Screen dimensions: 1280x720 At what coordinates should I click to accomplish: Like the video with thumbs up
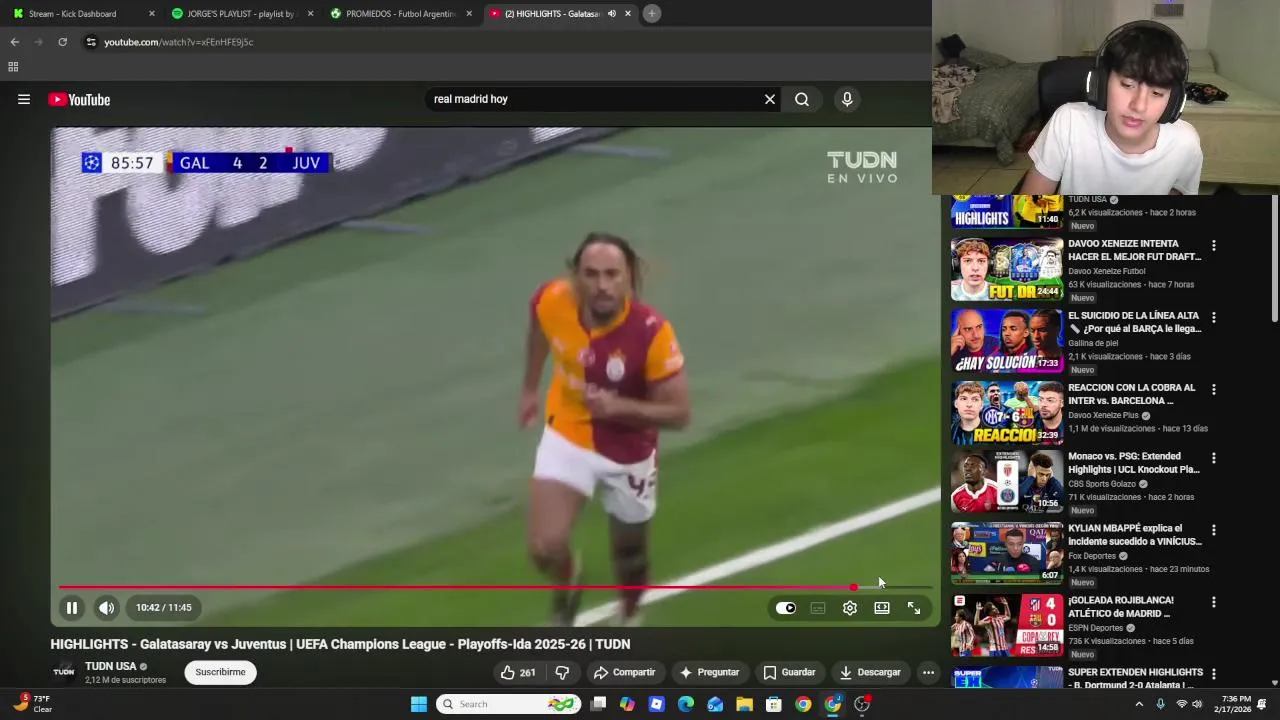[x=518, y=673]
